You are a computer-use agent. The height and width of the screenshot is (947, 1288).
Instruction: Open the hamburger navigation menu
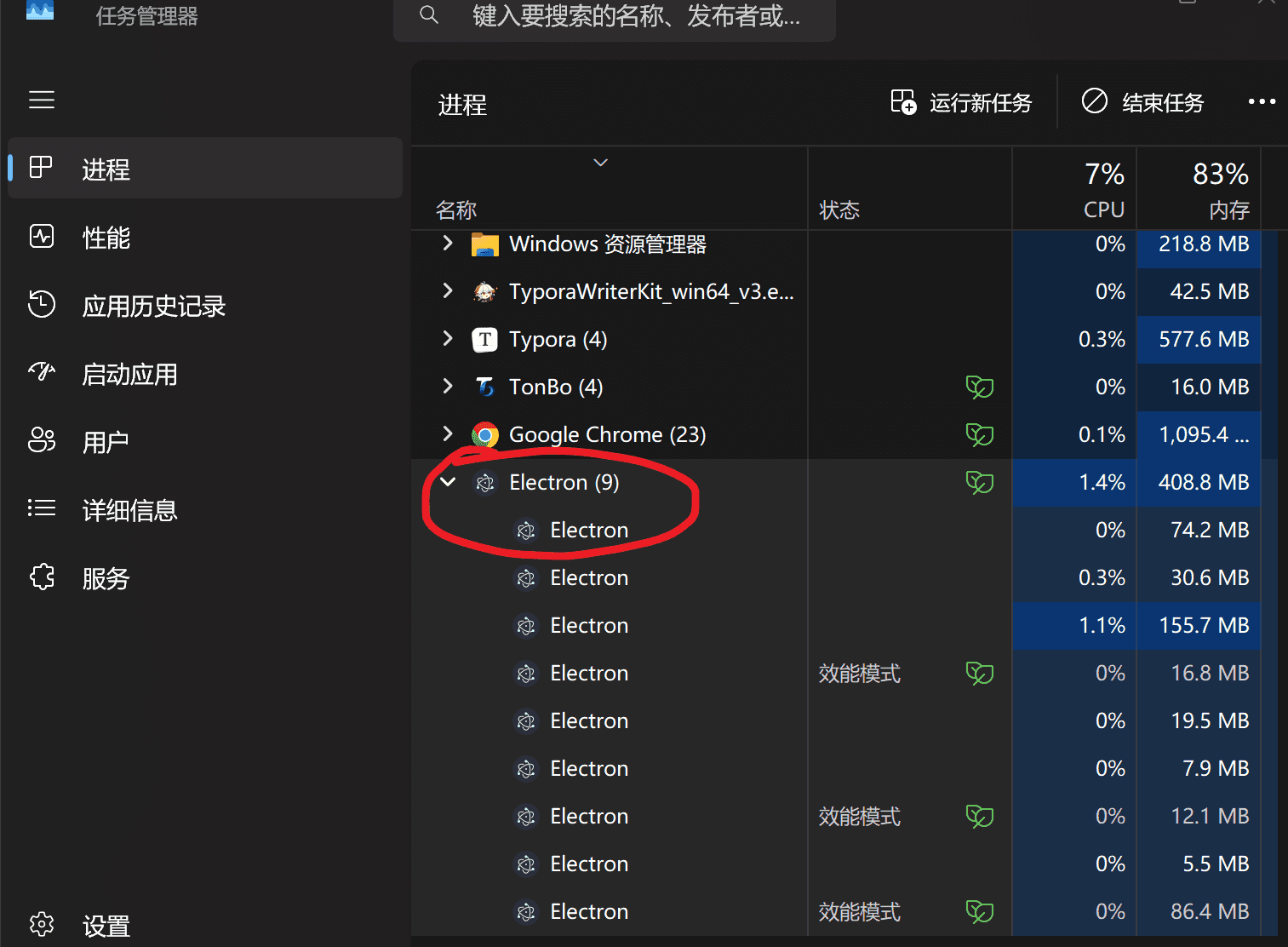(x=42, y=100)
